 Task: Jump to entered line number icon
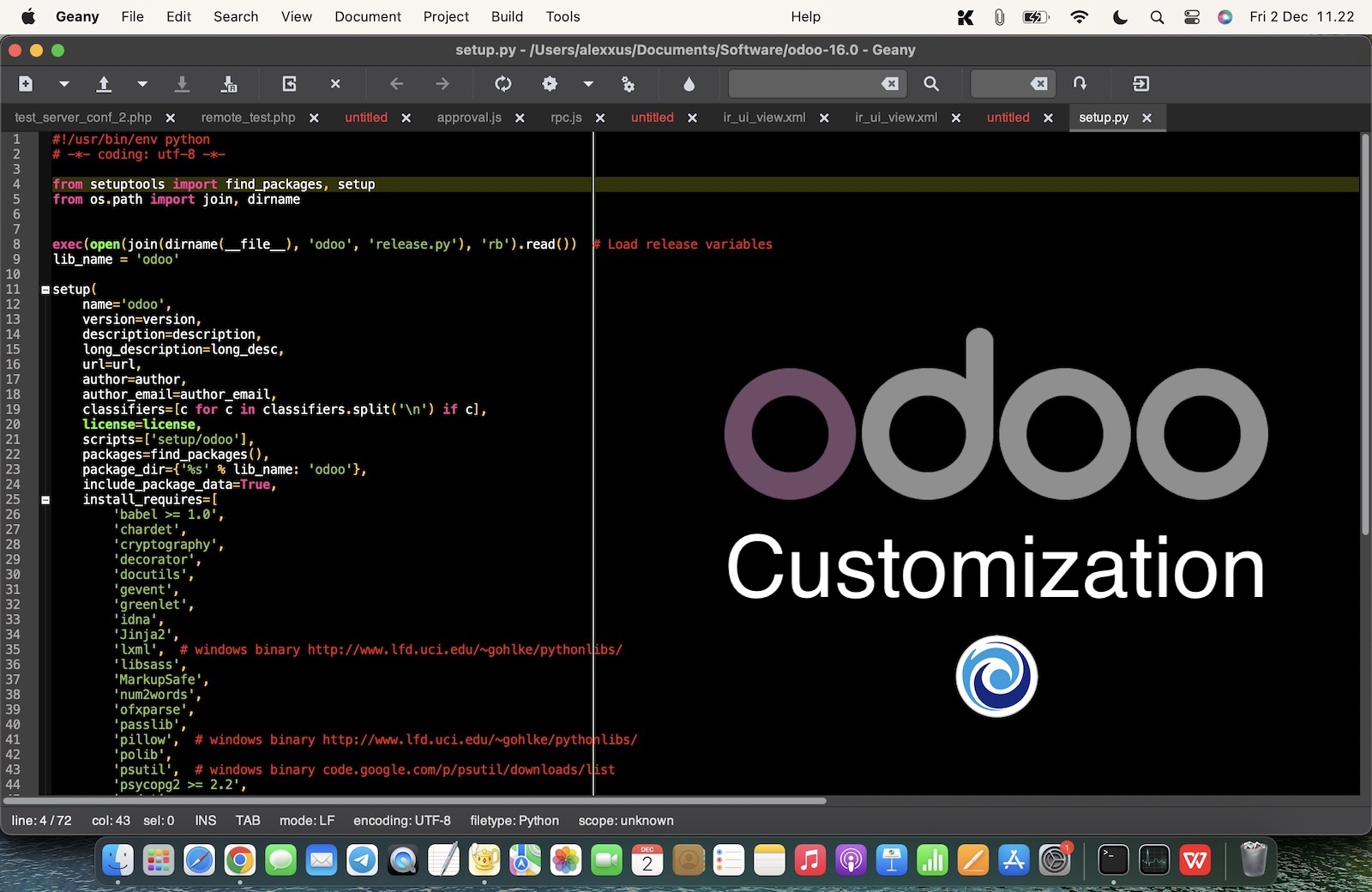coord(1080,83)
